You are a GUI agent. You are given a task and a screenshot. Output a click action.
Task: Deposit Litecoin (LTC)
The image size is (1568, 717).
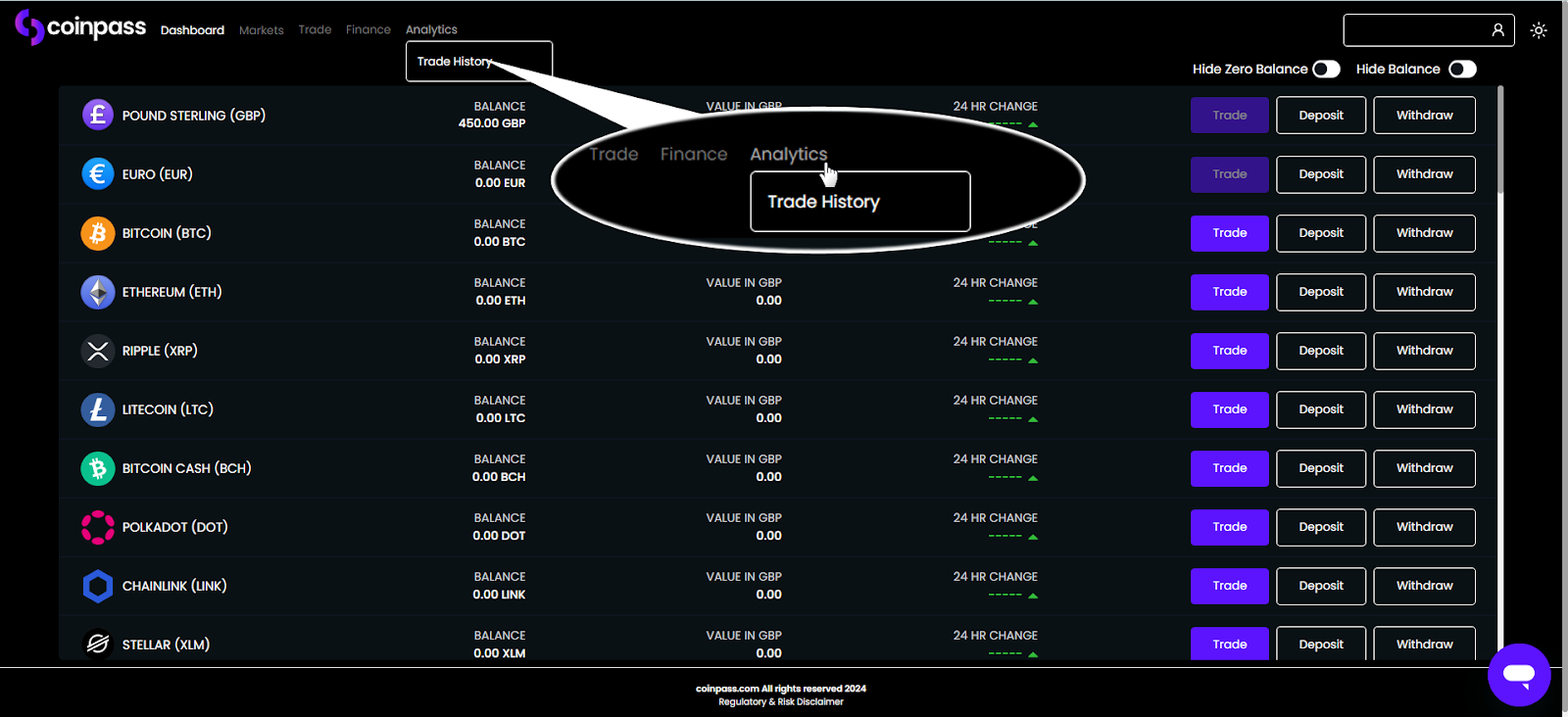click(1321, 409)
